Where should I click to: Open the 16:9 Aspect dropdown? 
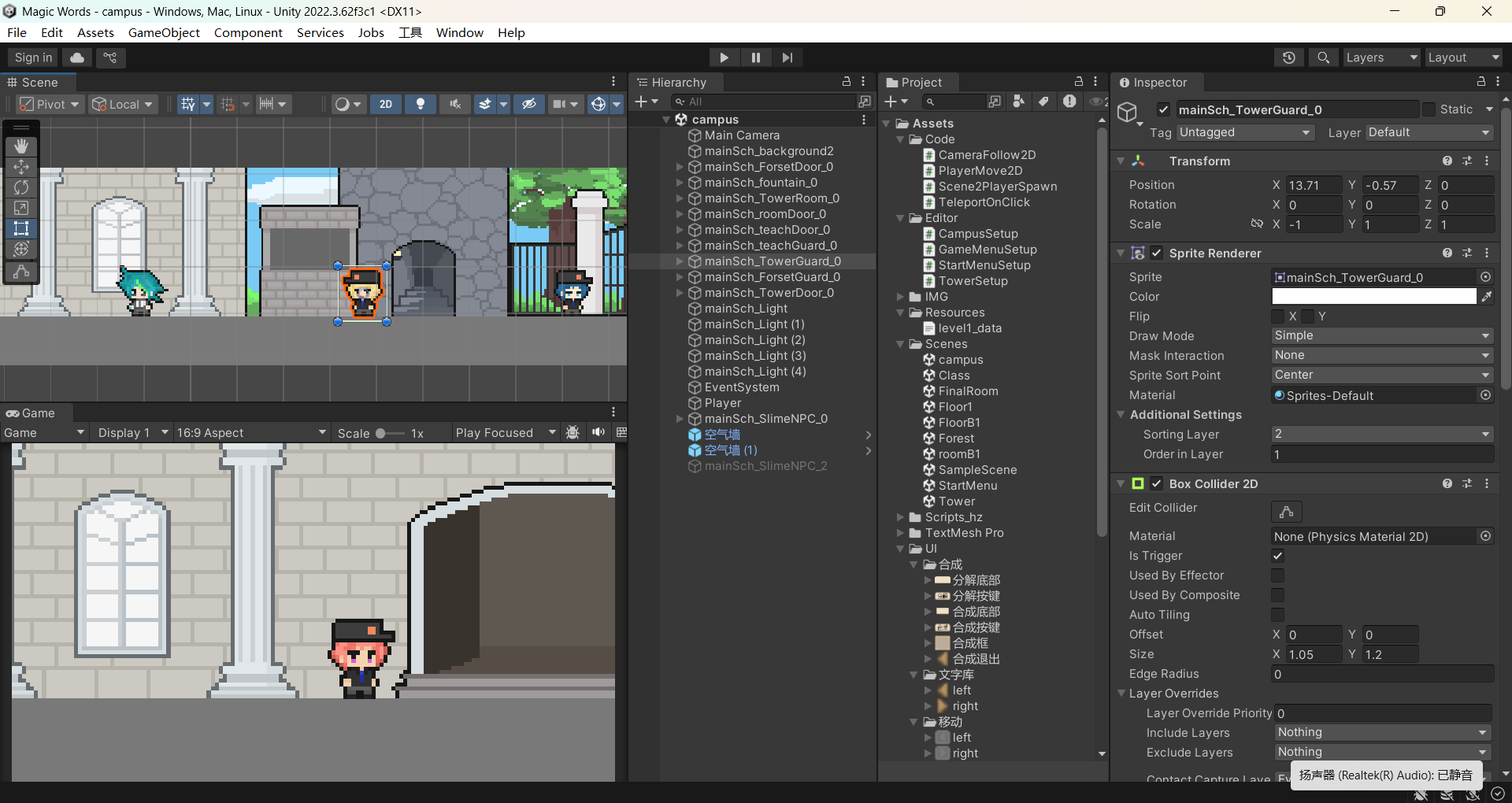[x=250, y=432]
